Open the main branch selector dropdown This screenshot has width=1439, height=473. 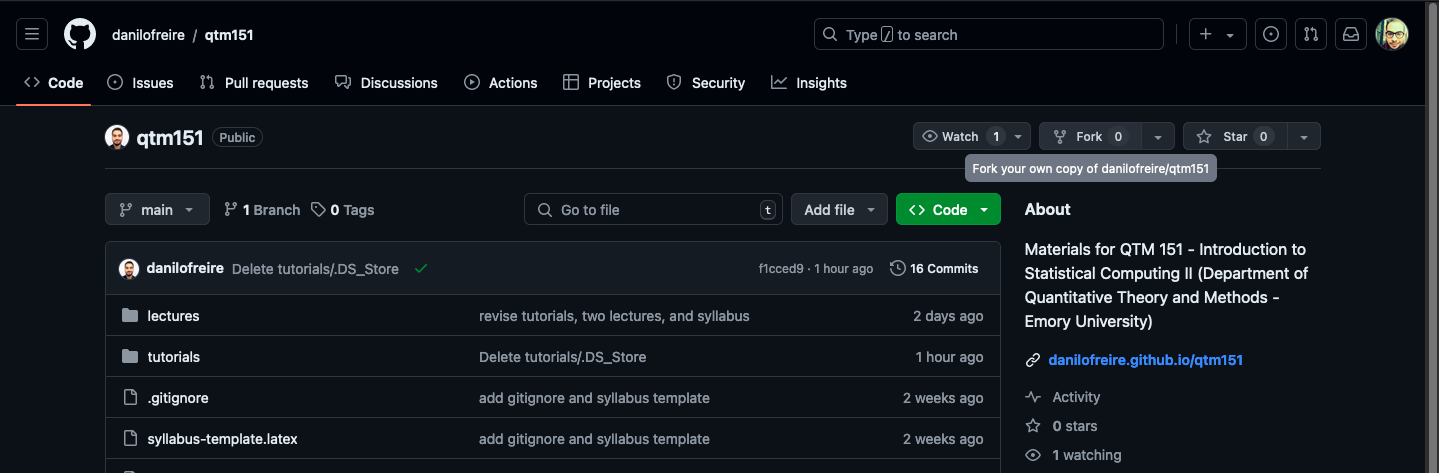coord(157,210)
